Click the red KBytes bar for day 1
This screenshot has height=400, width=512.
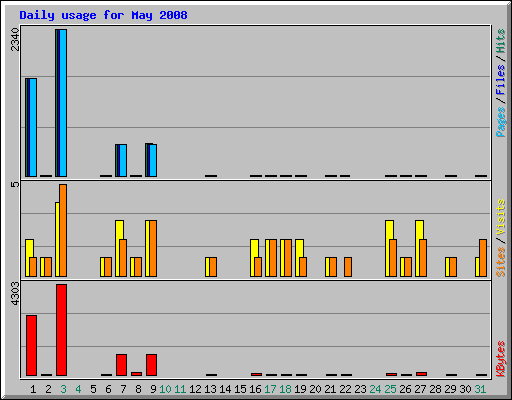31,346
